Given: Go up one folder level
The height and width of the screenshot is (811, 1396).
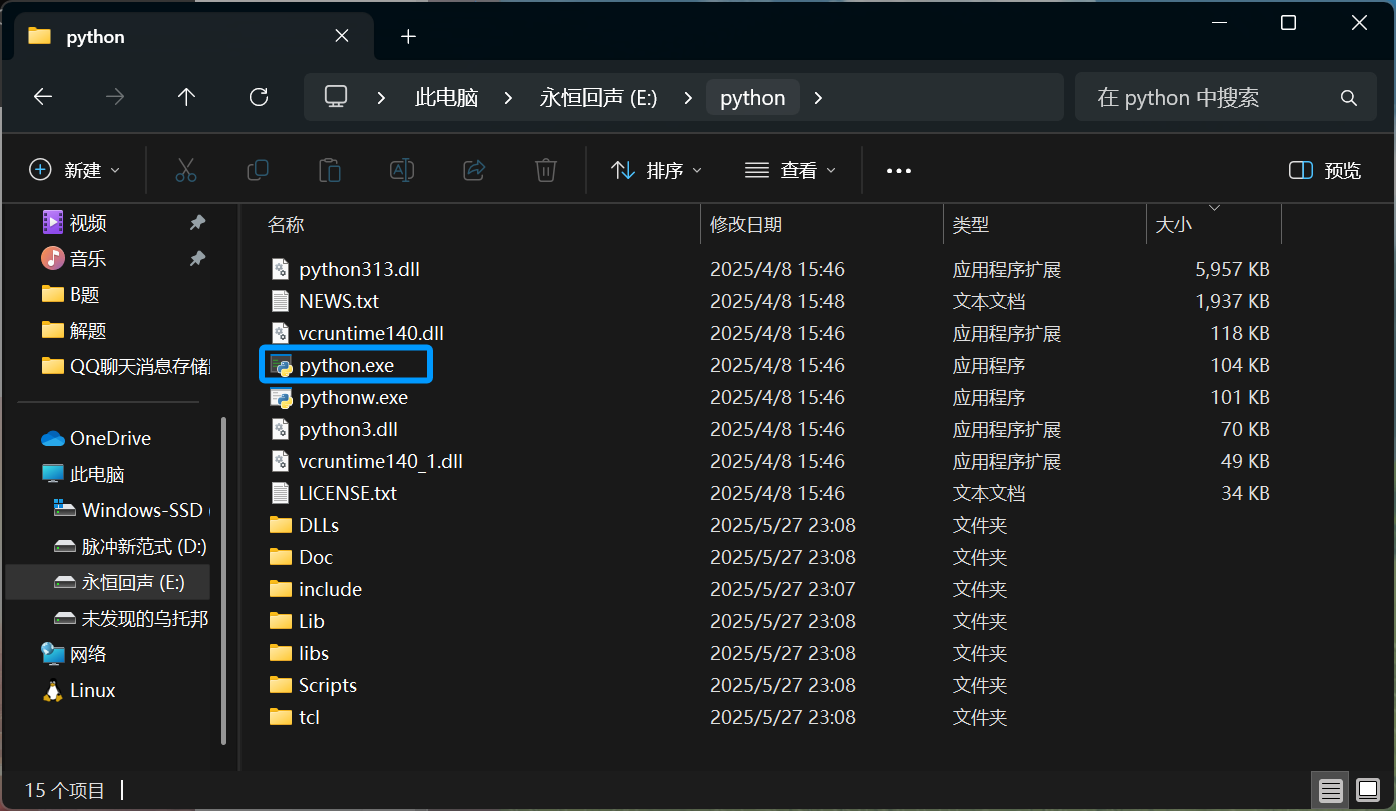Looking at the screenshot, I should click(x=186, y=97).
